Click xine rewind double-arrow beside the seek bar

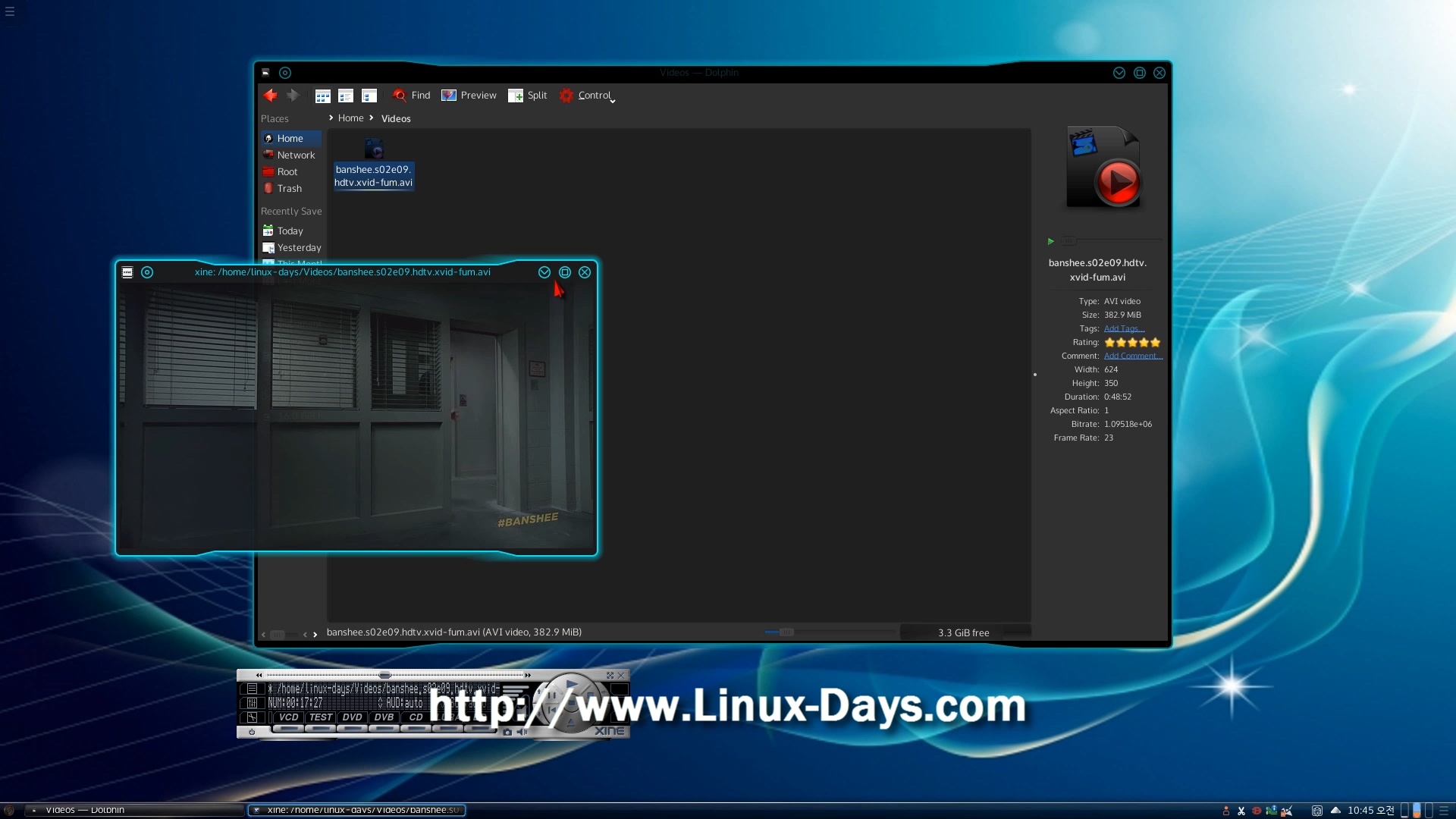pyautogui.click(x=259, y=675)
